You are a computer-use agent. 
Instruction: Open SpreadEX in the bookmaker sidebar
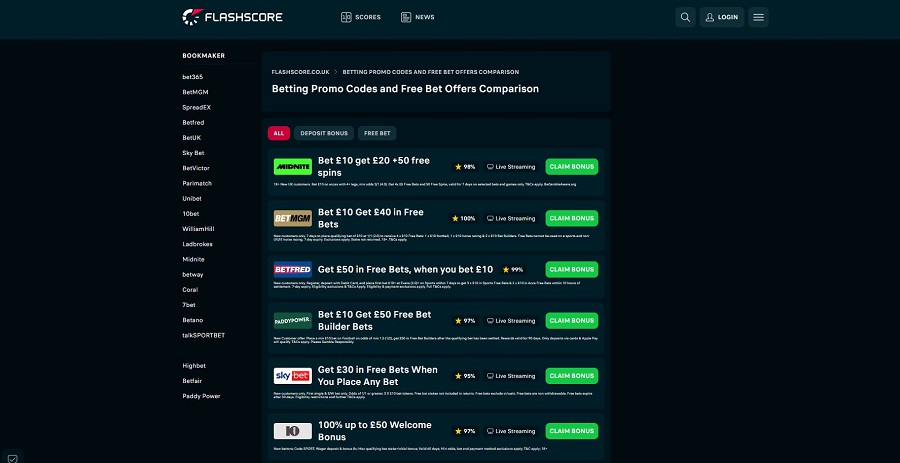pos(196,107)
